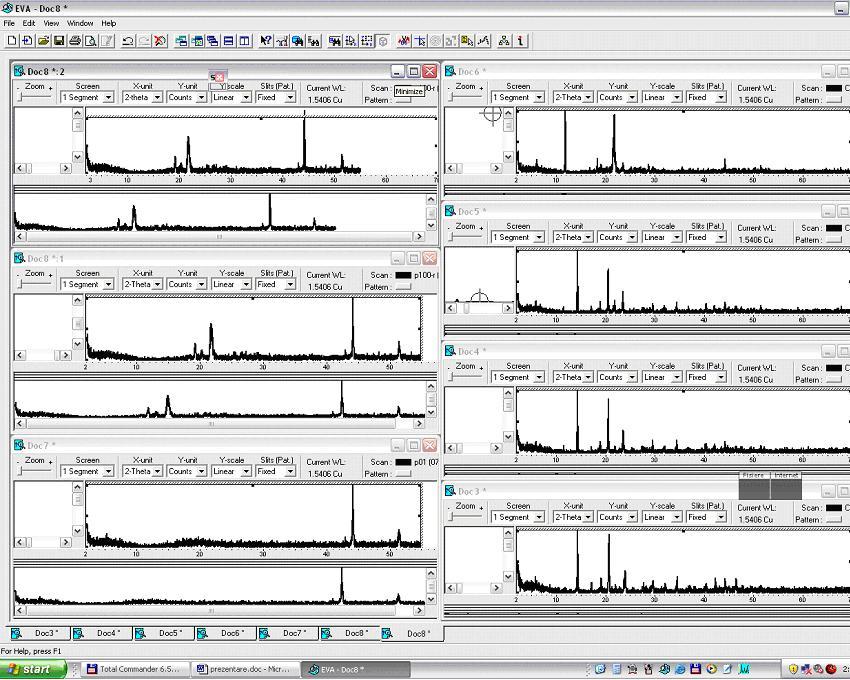The image size is (850, 680).
Task: Click the second window-arrangement toolbar icon
Action: coord(197,41)
